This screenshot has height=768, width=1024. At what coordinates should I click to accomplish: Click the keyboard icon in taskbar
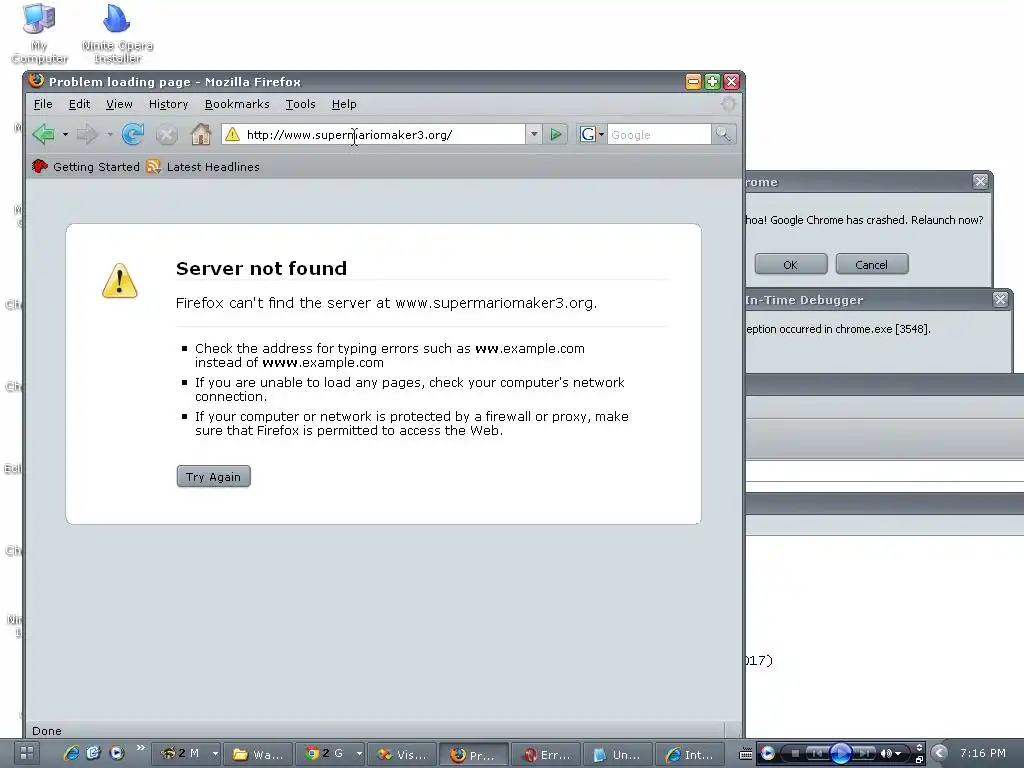click(x=746, y=754)
